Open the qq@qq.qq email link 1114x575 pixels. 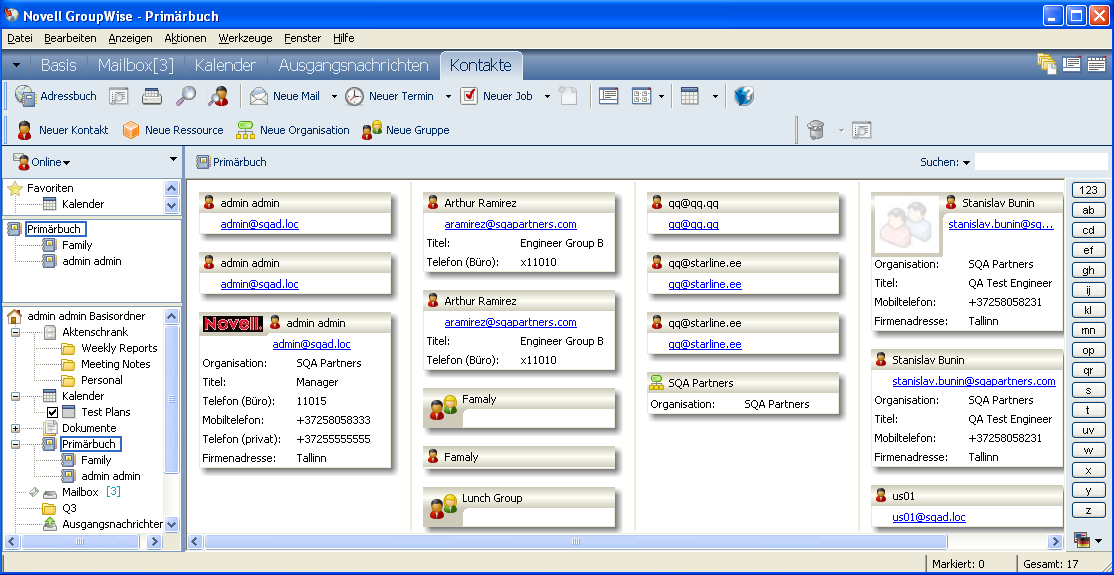(x=693, y=225)
